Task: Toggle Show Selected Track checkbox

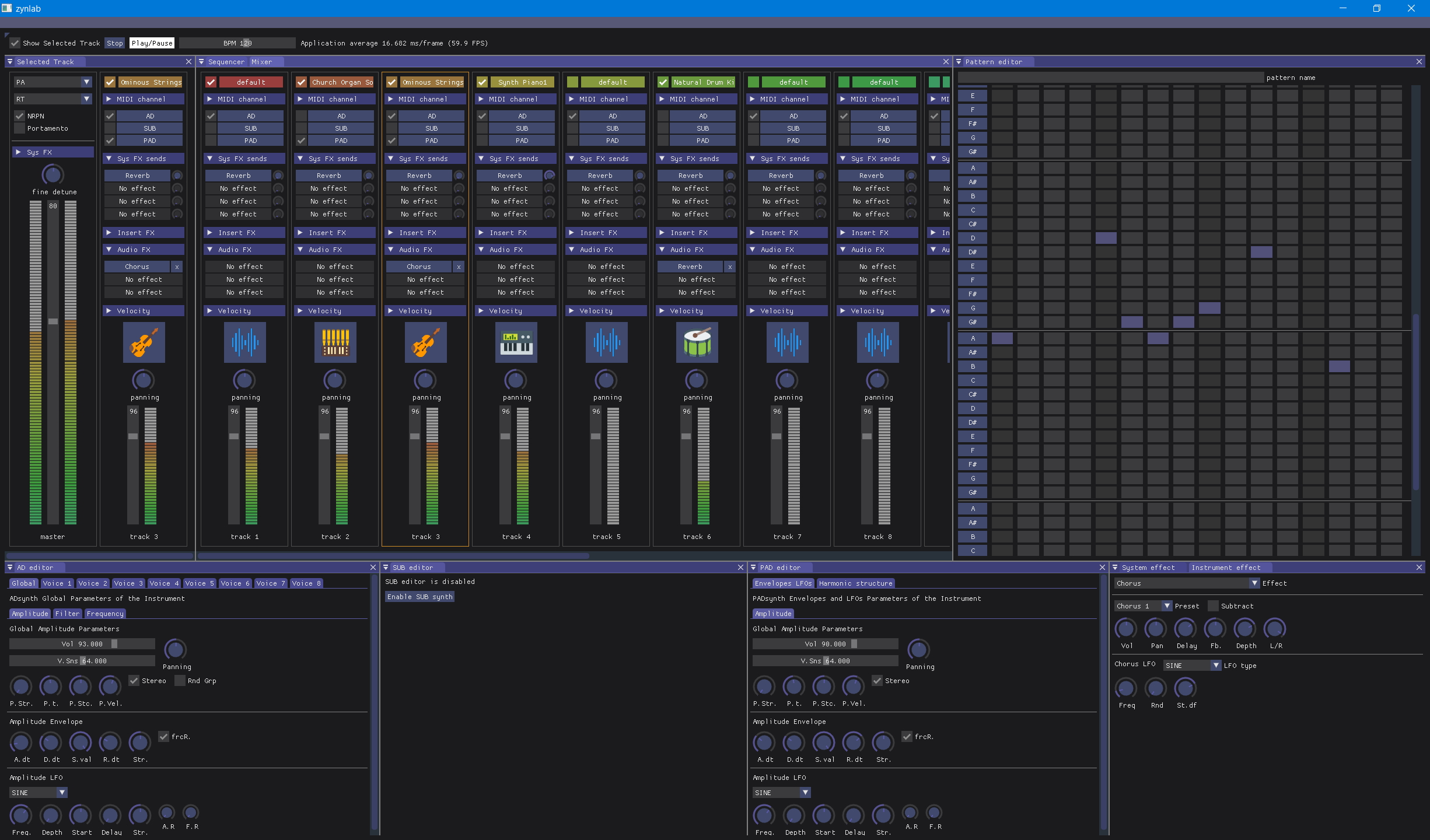Action: tap(15, 43)
